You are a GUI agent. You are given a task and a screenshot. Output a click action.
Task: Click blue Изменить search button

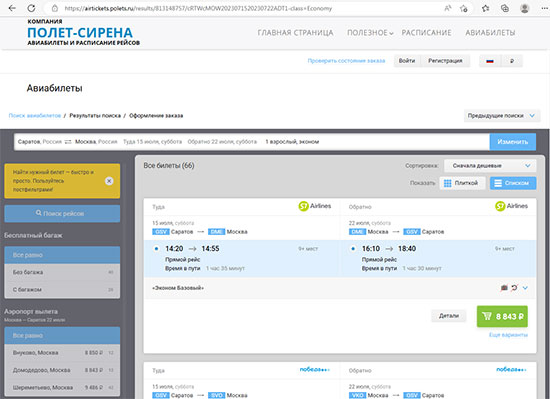tap(513, 142)
